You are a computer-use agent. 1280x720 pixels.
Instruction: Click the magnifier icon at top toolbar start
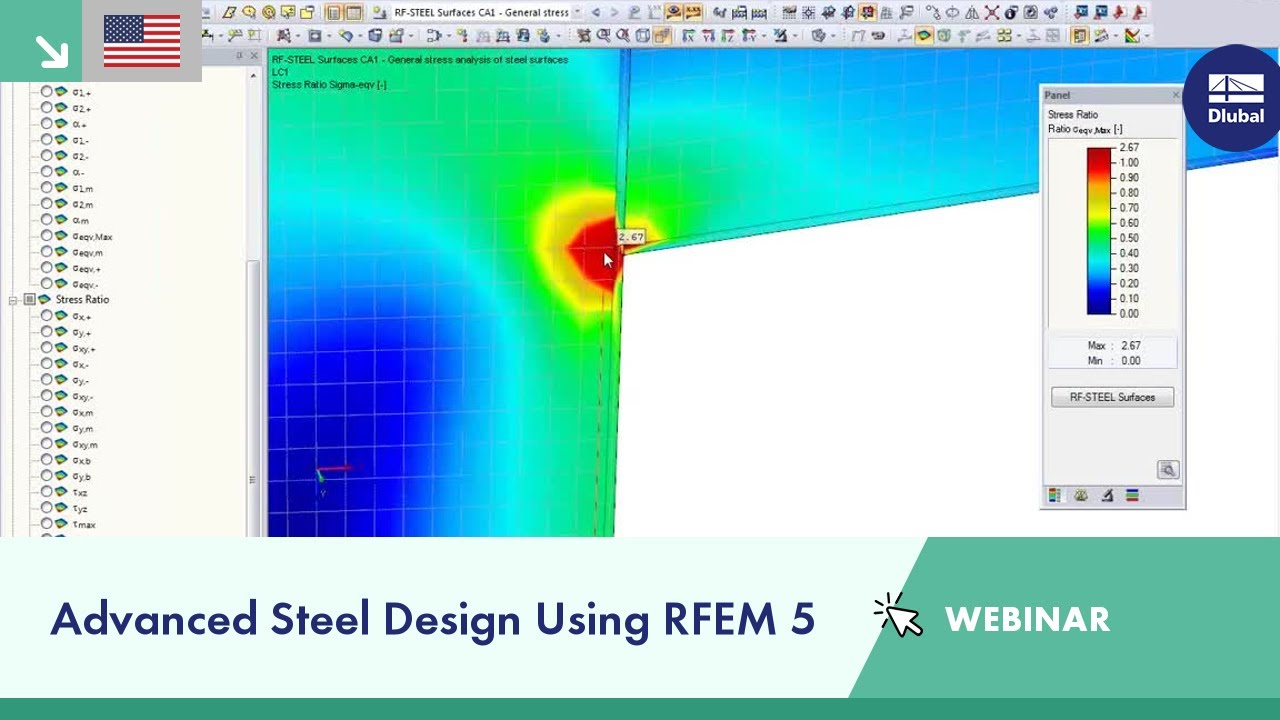(249, 13)
